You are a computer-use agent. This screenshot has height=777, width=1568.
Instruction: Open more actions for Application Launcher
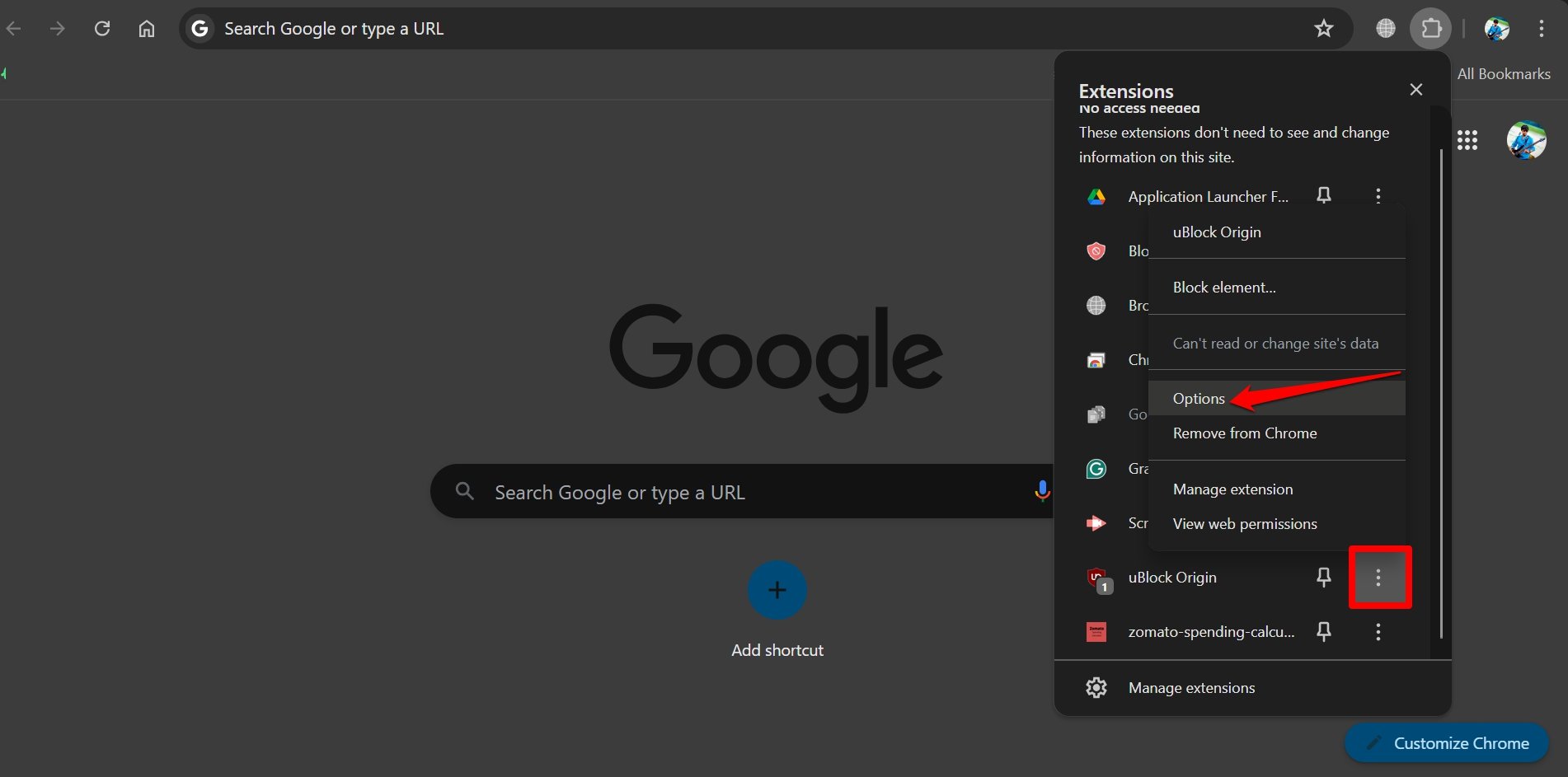(x=1378, y=195)
